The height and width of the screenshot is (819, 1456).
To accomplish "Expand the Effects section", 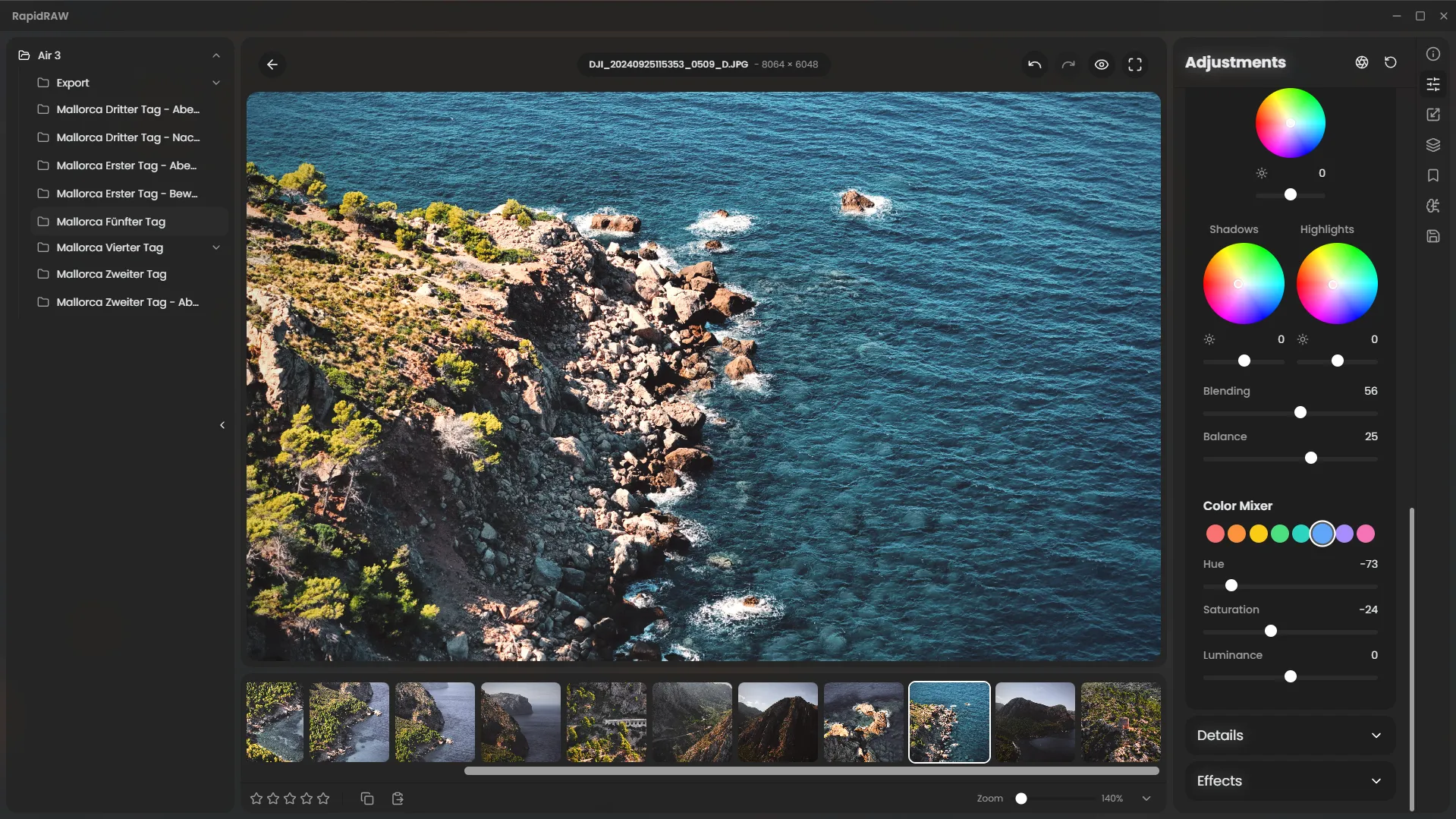I will [1289, 781].
